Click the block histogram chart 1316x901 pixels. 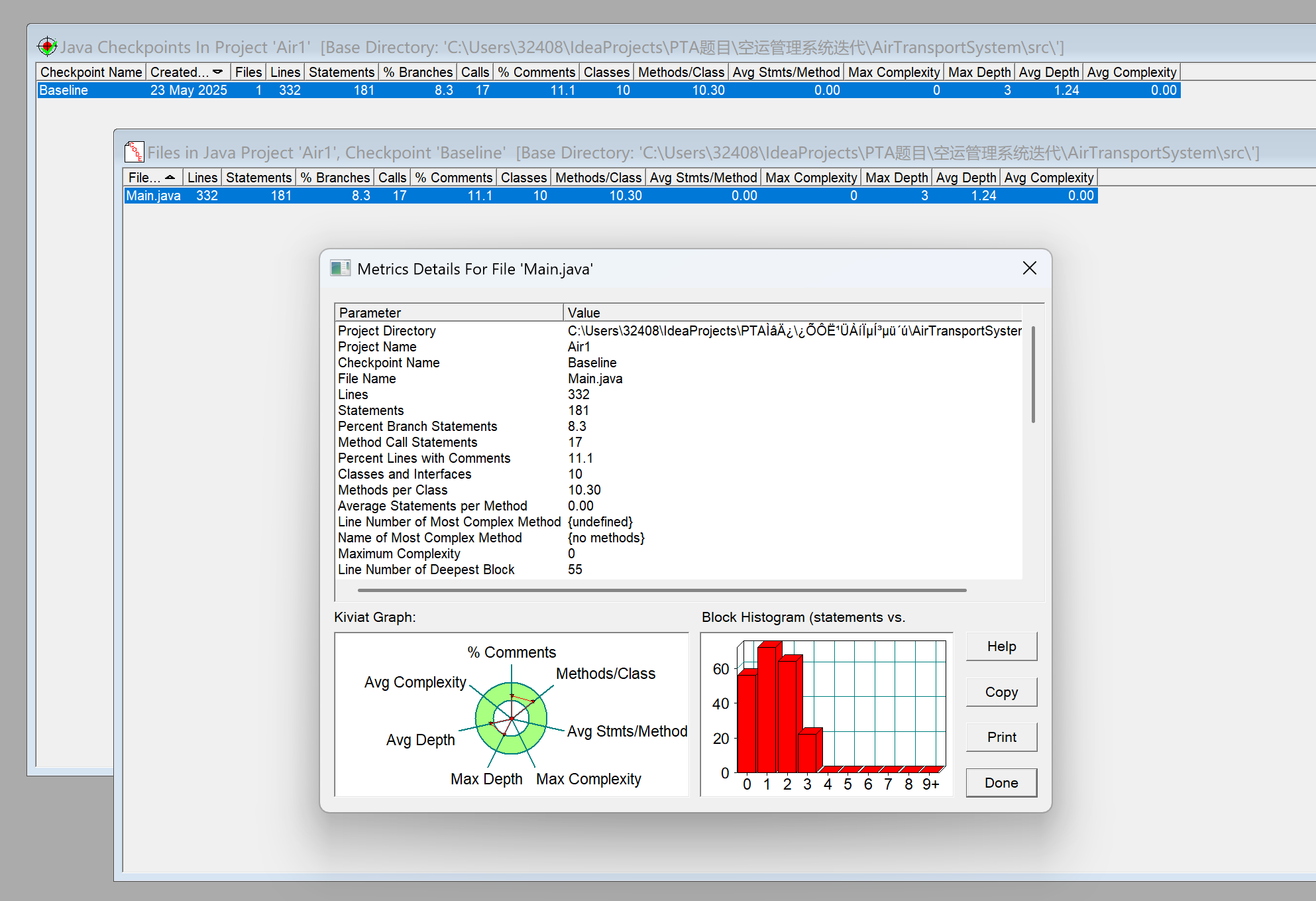coord(826,714)
